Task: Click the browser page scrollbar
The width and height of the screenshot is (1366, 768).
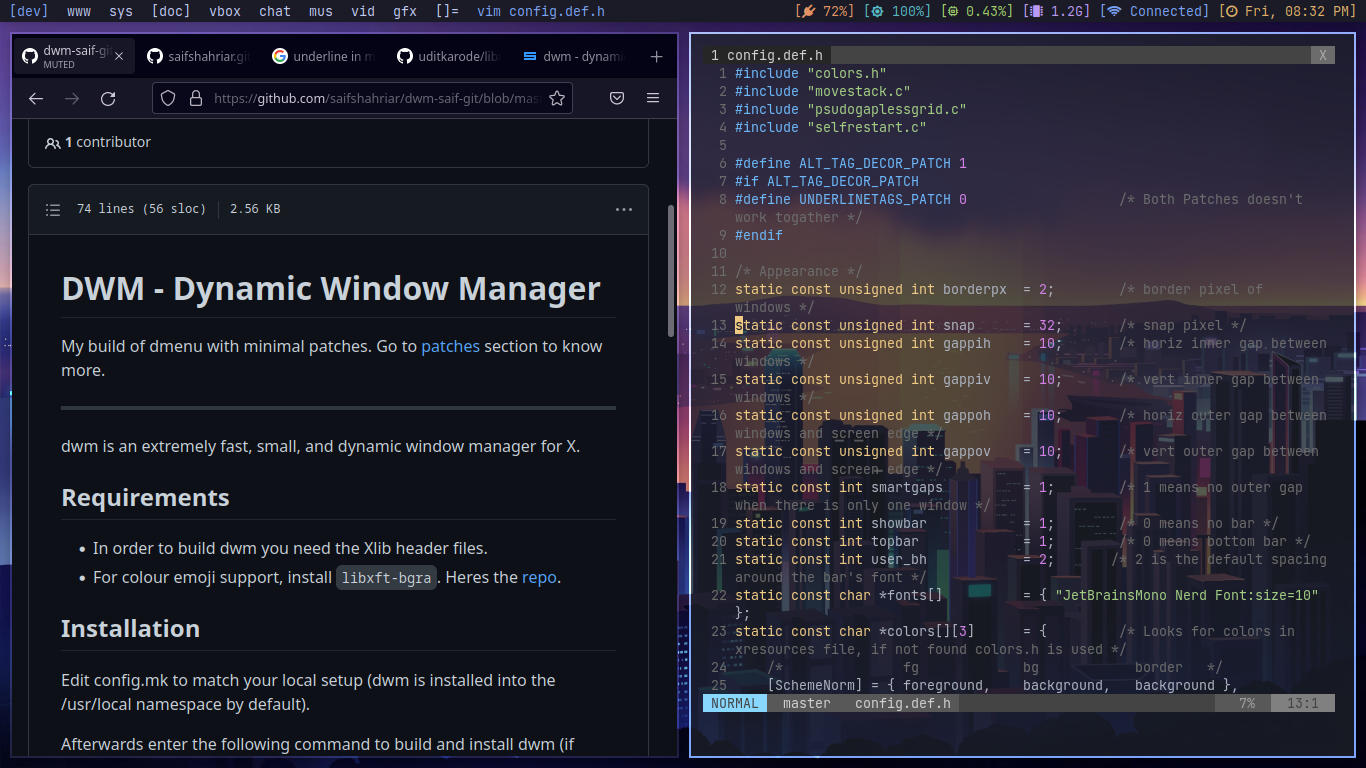Action: pyautogui.click(x=671, y=270)
